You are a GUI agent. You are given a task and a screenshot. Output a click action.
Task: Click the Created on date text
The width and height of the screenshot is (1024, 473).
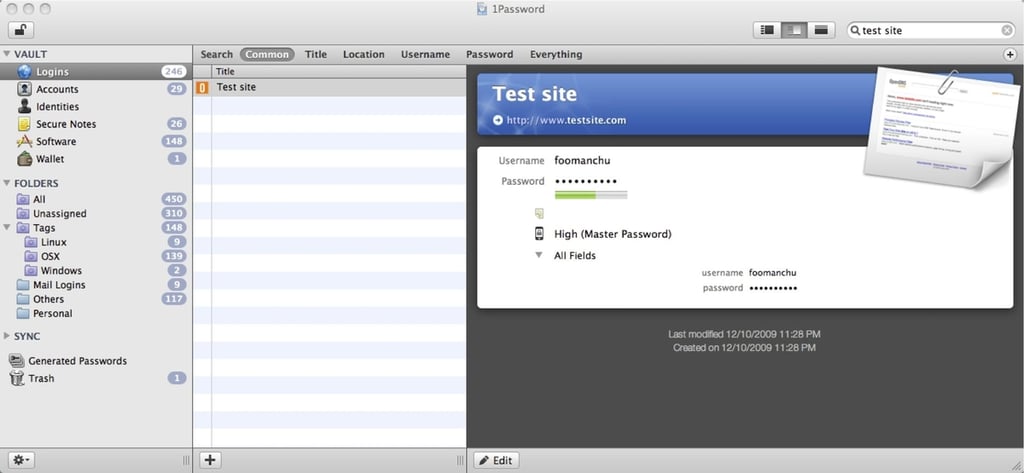click(x=744, y=348)
